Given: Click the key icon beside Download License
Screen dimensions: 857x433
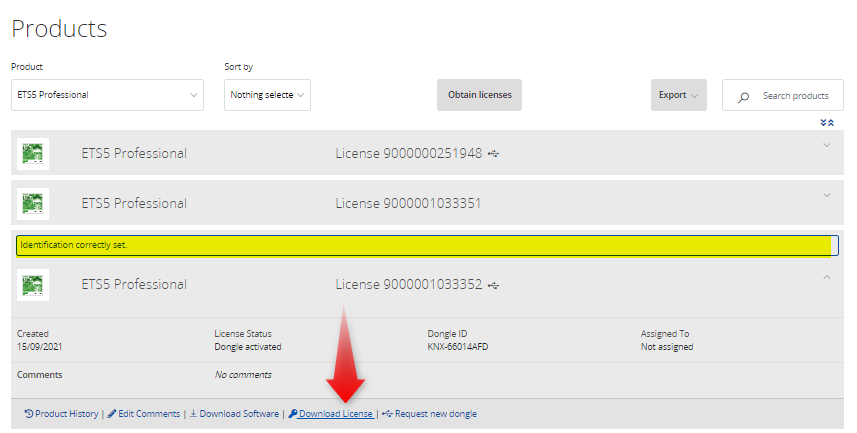Looking at the screenshot, I should pyautogui.click(x=293, y=414).
